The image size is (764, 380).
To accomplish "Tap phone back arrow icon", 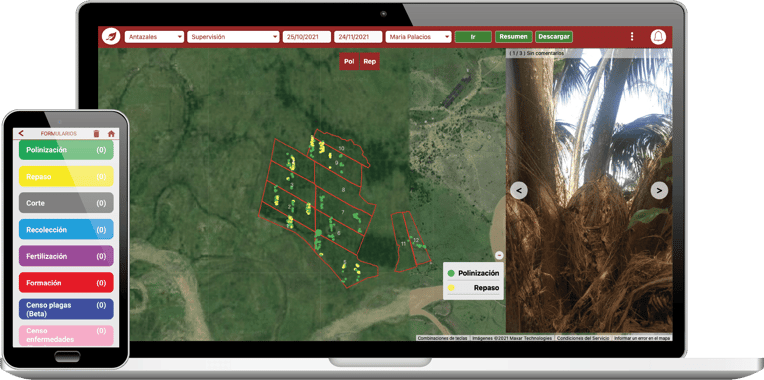I will click(x=21, y=133).
